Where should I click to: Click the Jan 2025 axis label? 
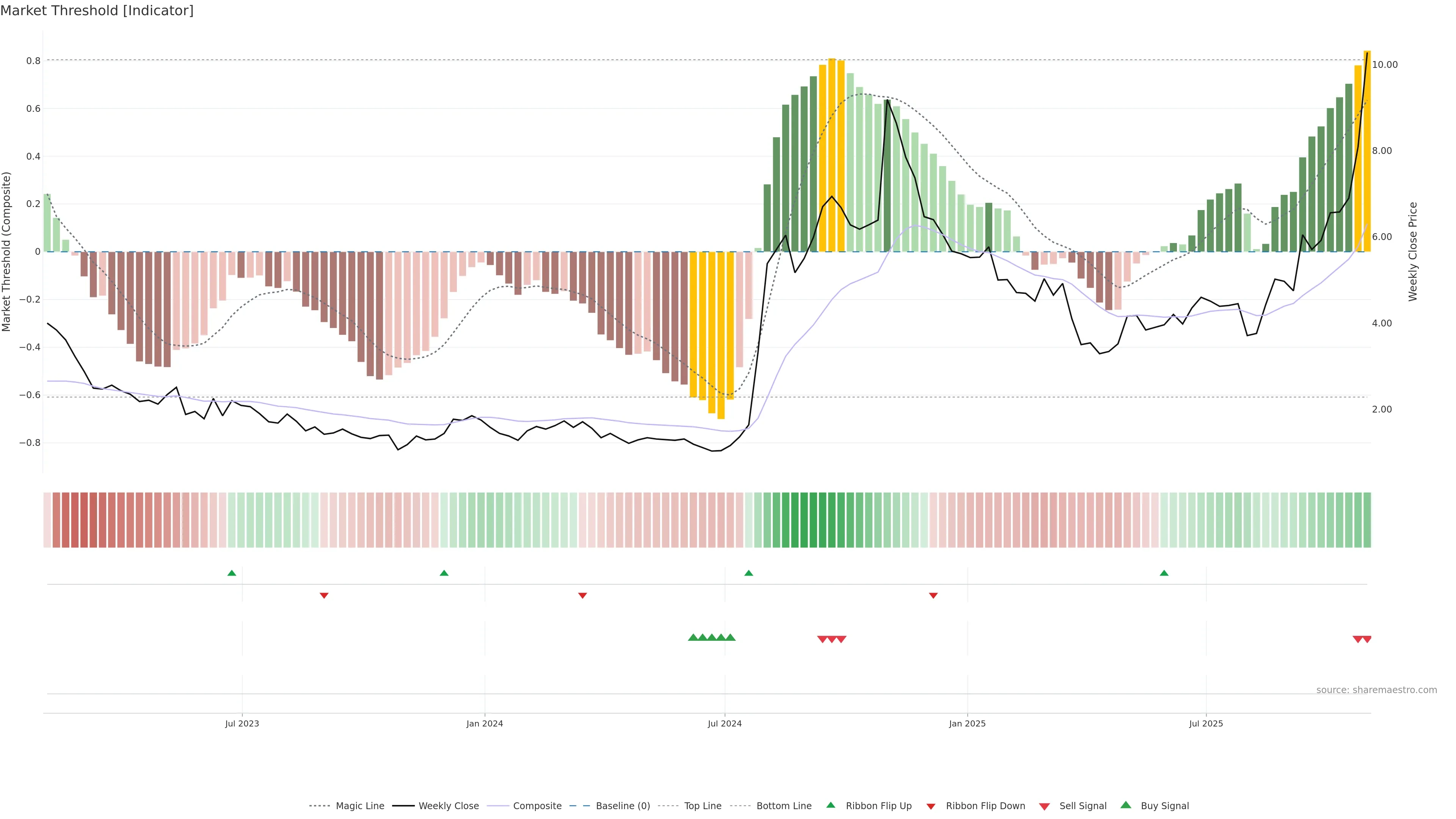coord(967,723)
